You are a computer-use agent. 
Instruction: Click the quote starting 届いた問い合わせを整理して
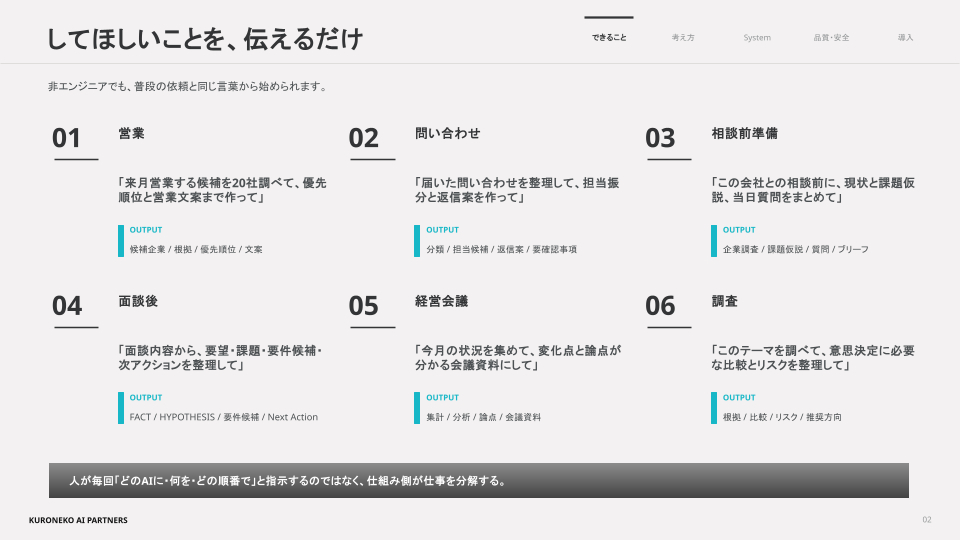517,190
